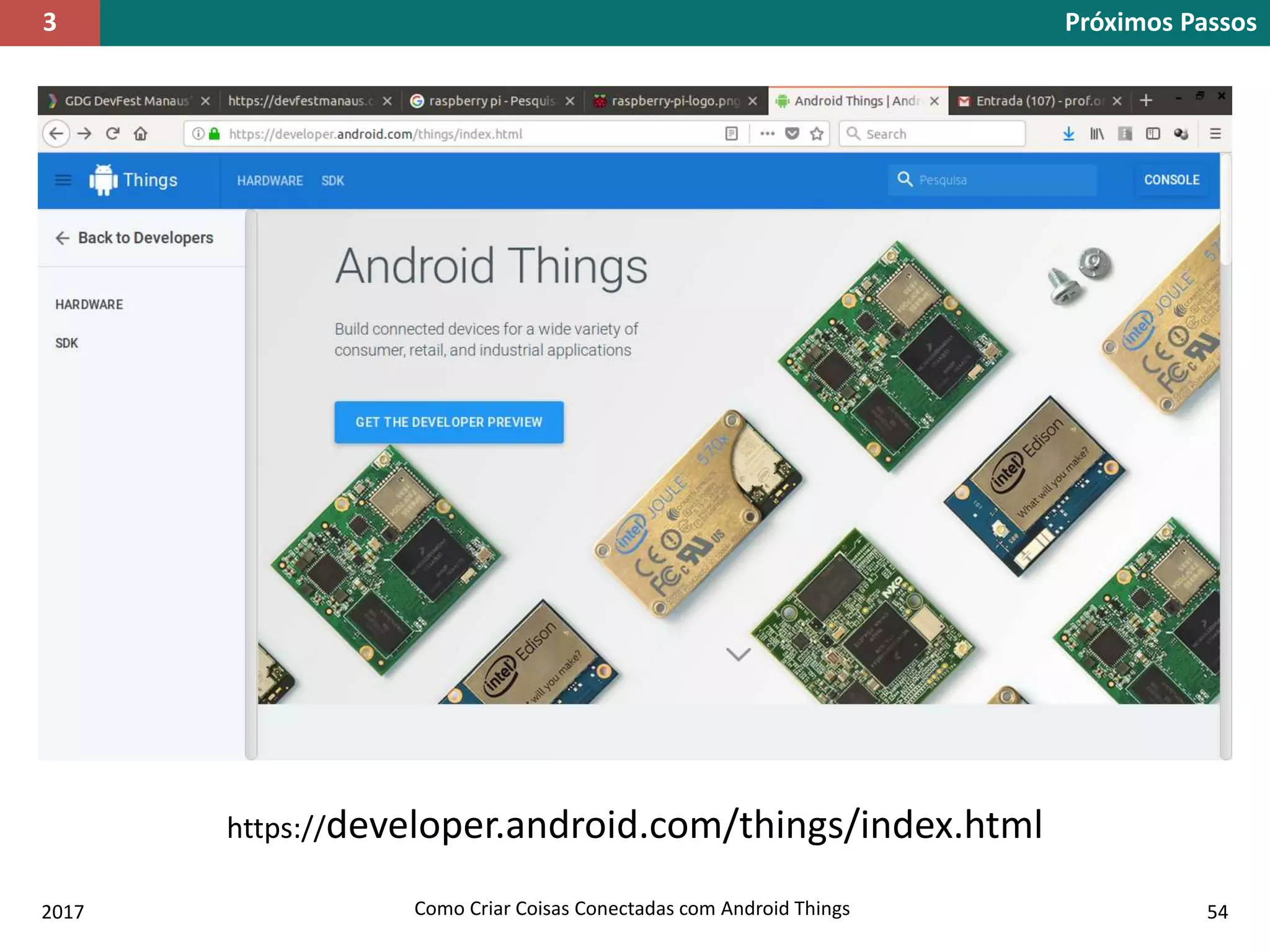Go back using the browser back arrow
This screenshot has height=952, width=1270.
pyautogui.click(x=56, y=133)
